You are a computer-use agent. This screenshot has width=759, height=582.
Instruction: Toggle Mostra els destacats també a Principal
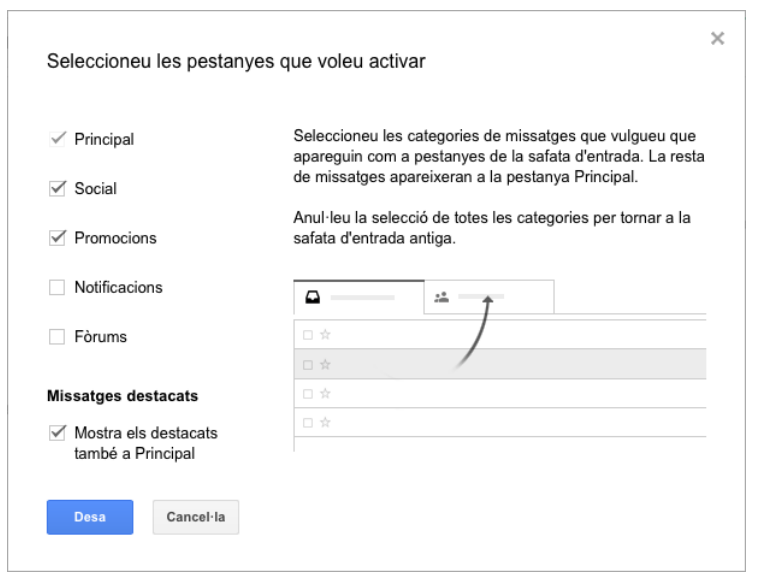pyautogui.click(x=57, y=432)
